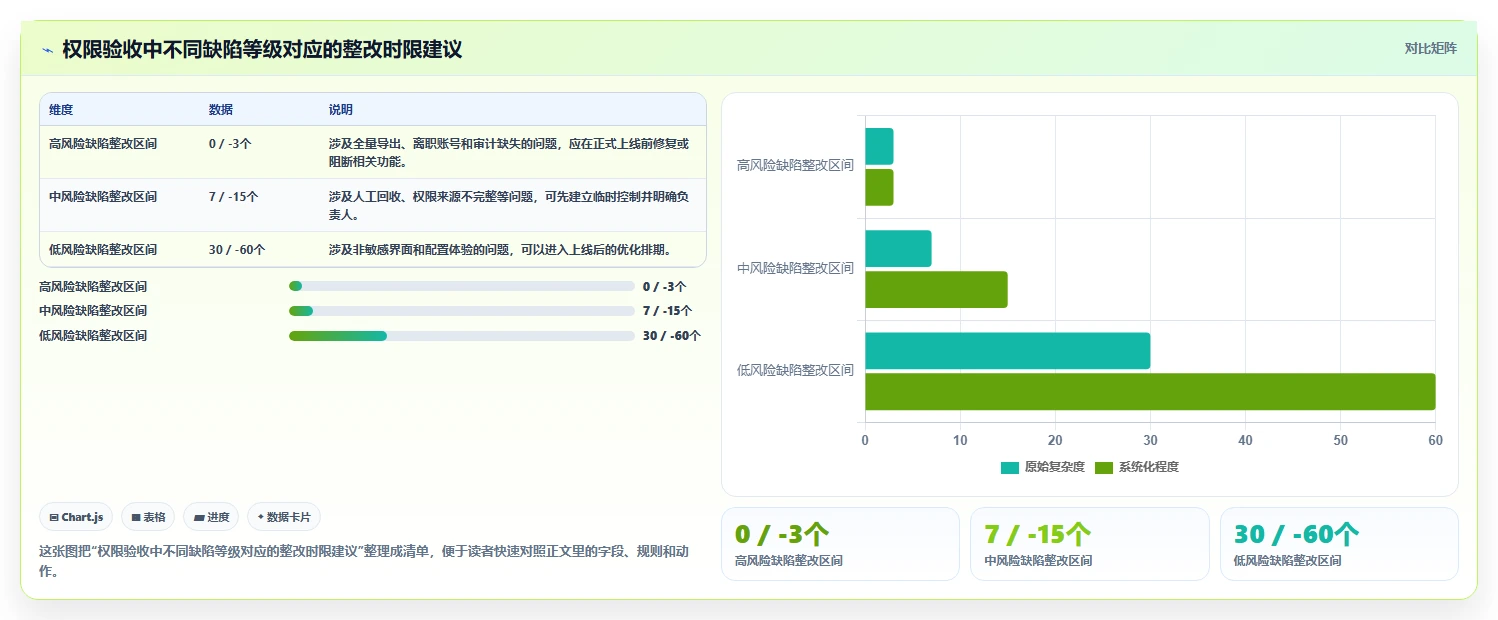Click the 对比矩阵 label in header
1498x620 pixels.
click(x=1431, y=48)
